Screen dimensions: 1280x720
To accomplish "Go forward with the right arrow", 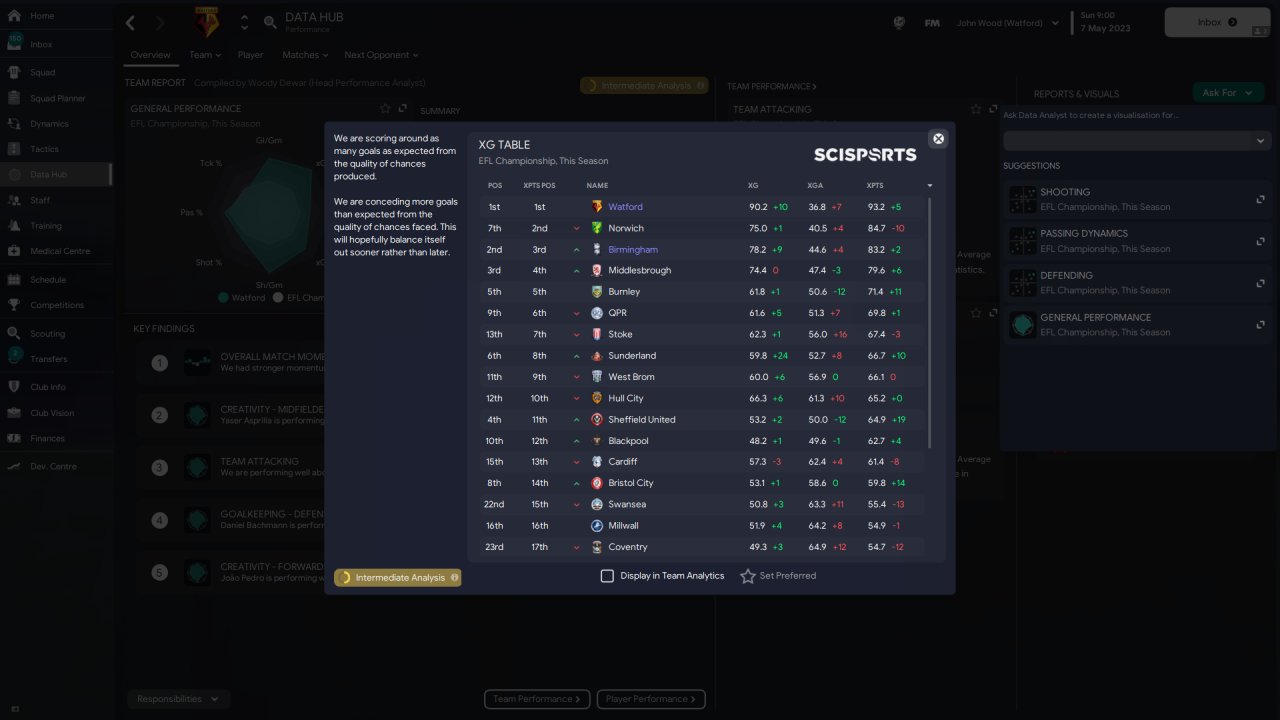I will (x=160, y=22).
